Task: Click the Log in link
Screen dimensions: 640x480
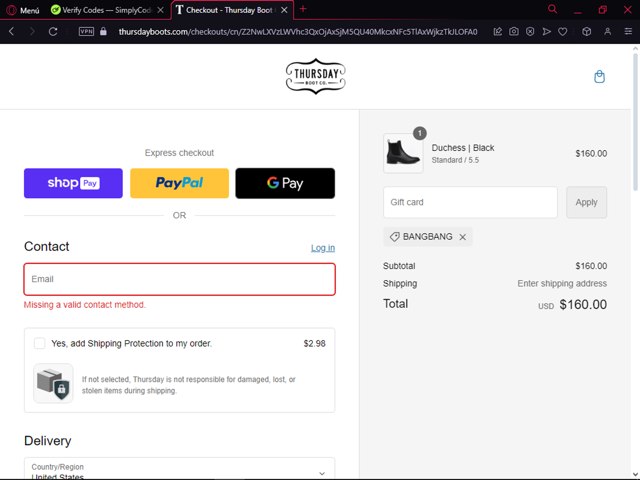Action: point(323,248)
